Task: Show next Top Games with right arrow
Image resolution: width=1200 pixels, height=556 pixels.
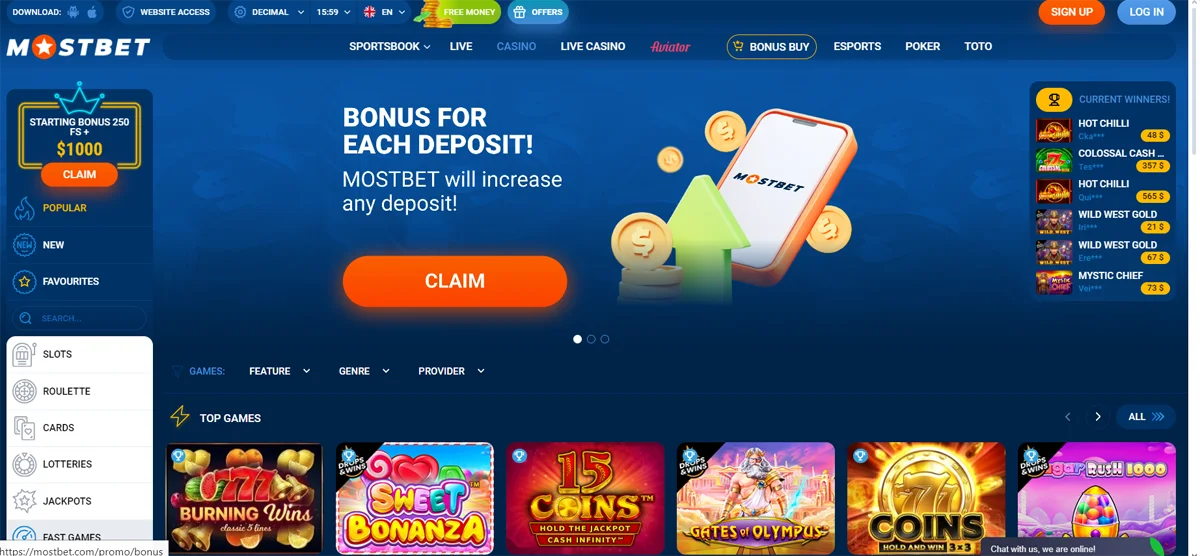Action: (x=1098, y=417)
